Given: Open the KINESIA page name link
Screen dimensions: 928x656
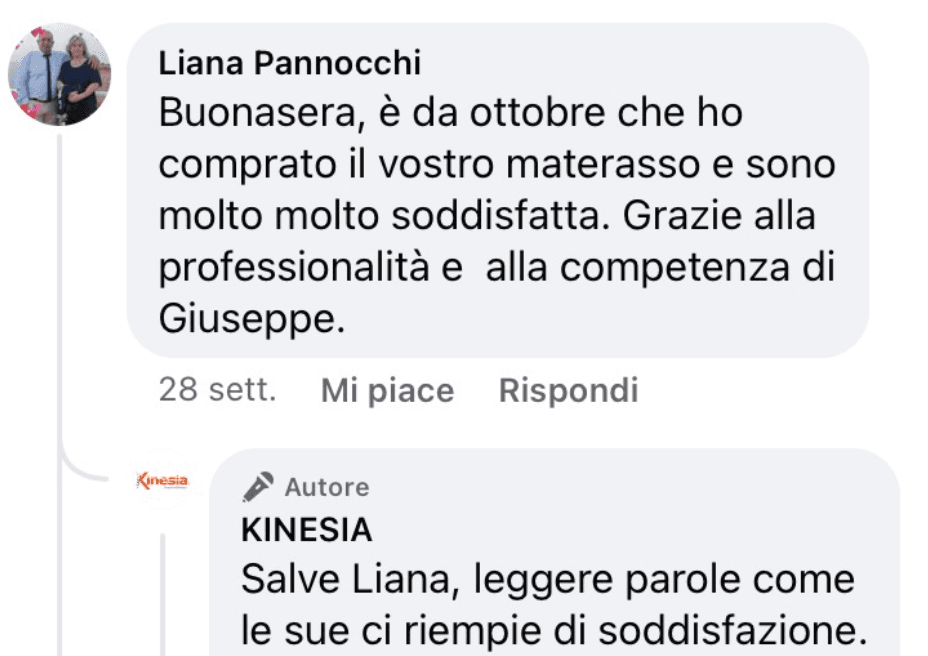Looking at the screenshot, I should pyautogui.click(x=306, y=530).
